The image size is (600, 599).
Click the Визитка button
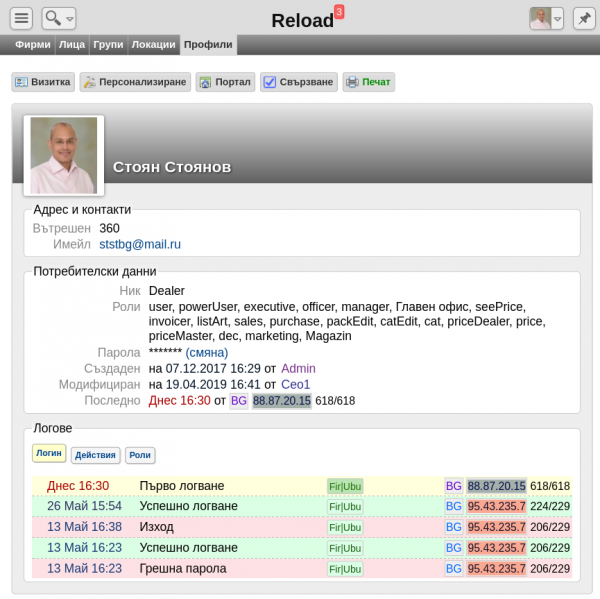pos(42,82)
